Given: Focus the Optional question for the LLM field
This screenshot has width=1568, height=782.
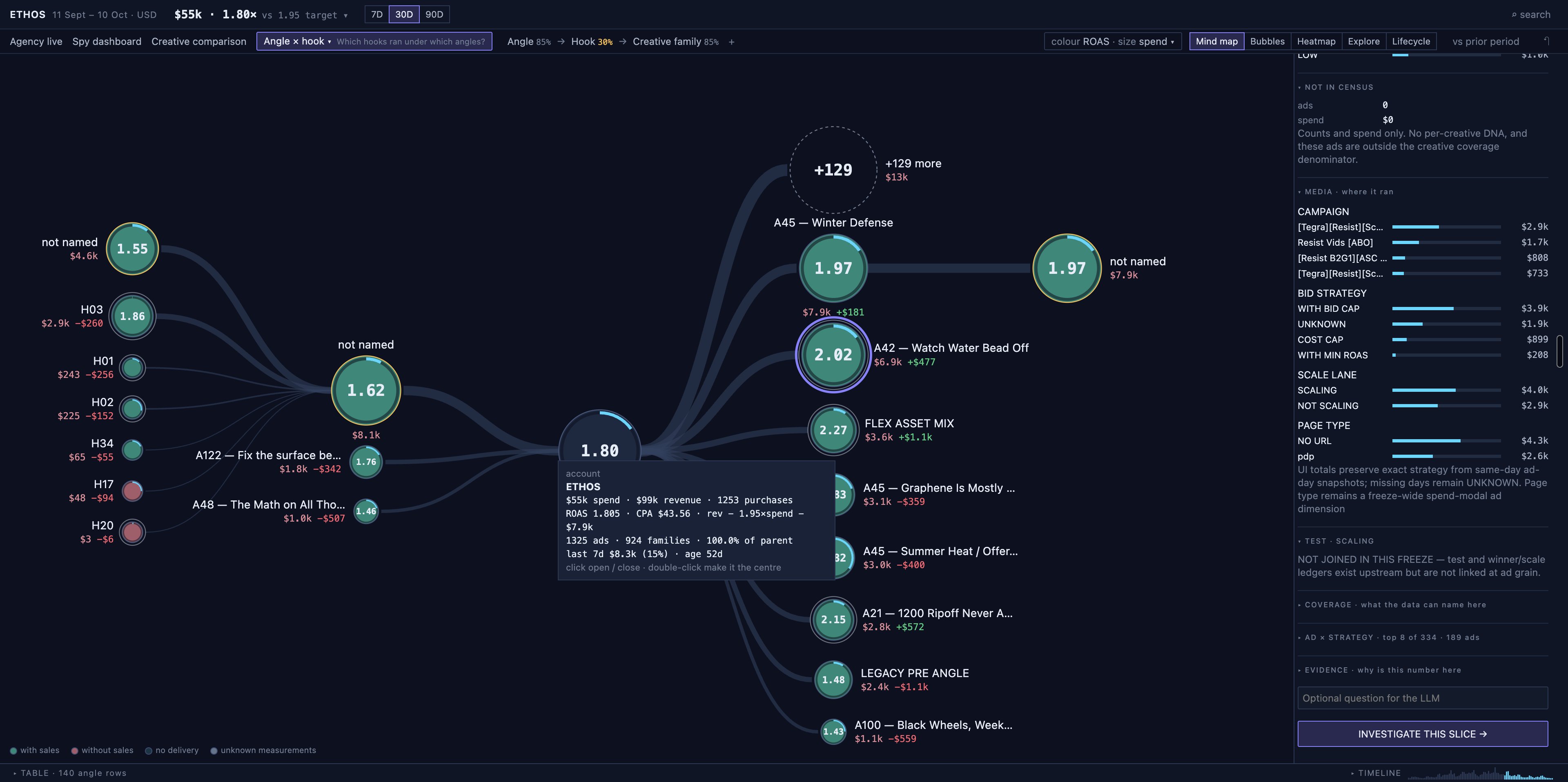Looking at the screenshot, I should pyautogui.click(x=1422, y=698).
